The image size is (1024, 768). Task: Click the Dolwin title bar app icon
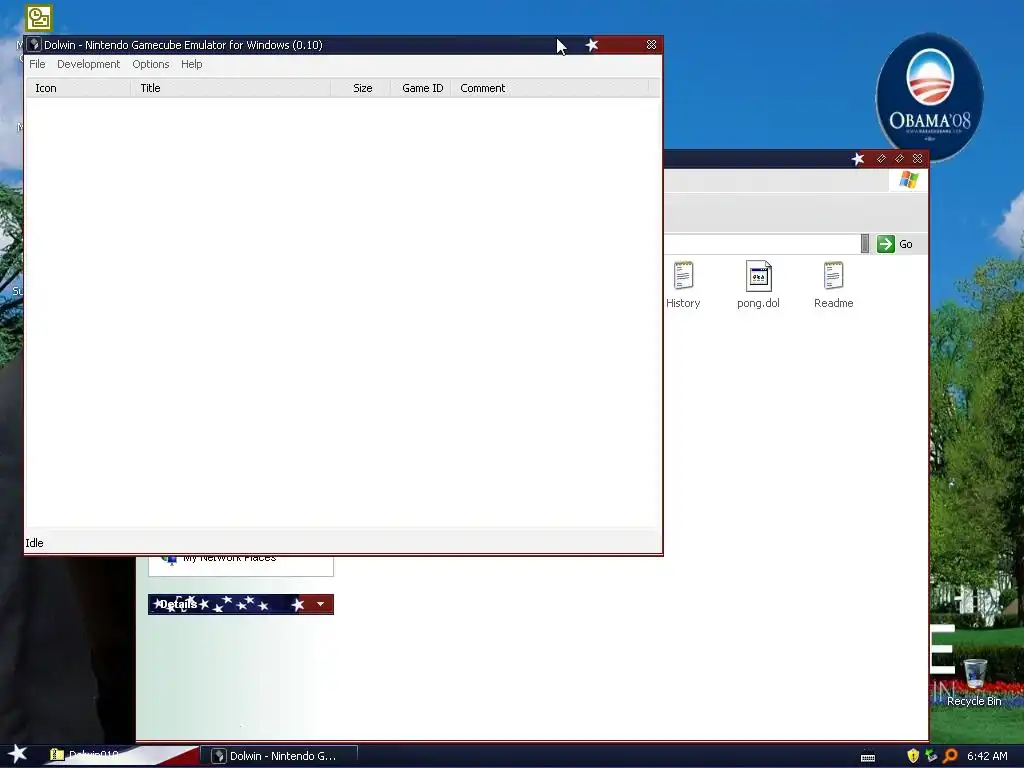(35, 44)
